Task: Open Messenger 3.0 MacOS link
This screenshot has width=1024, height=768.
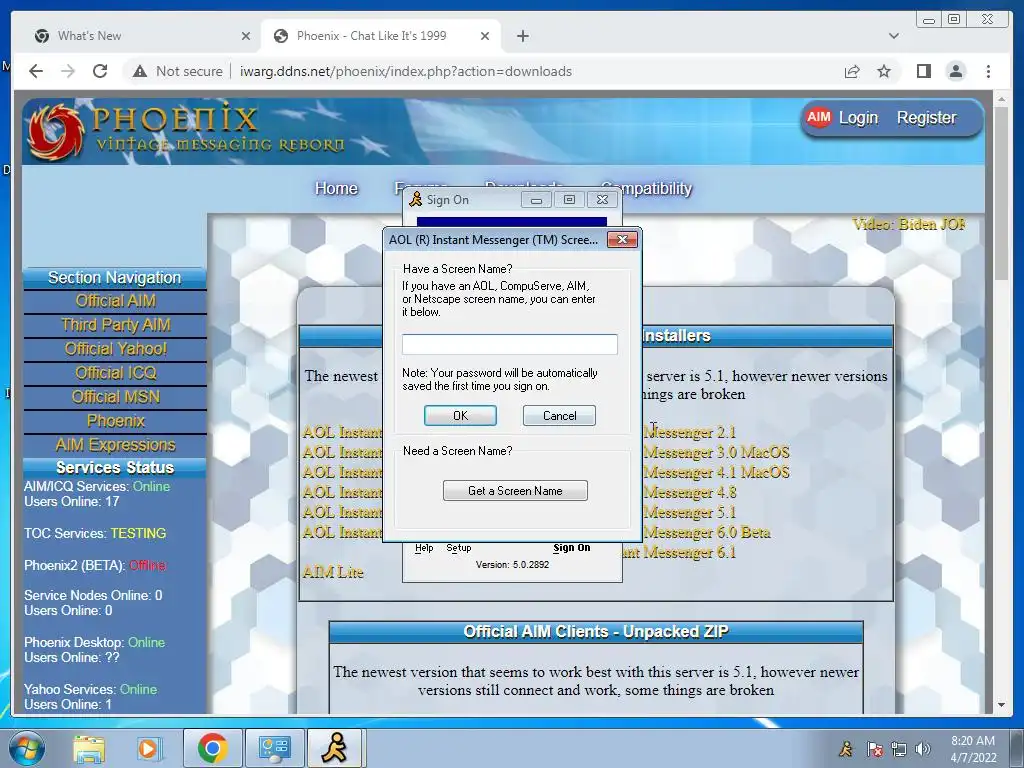Action: tap(716, 453)
